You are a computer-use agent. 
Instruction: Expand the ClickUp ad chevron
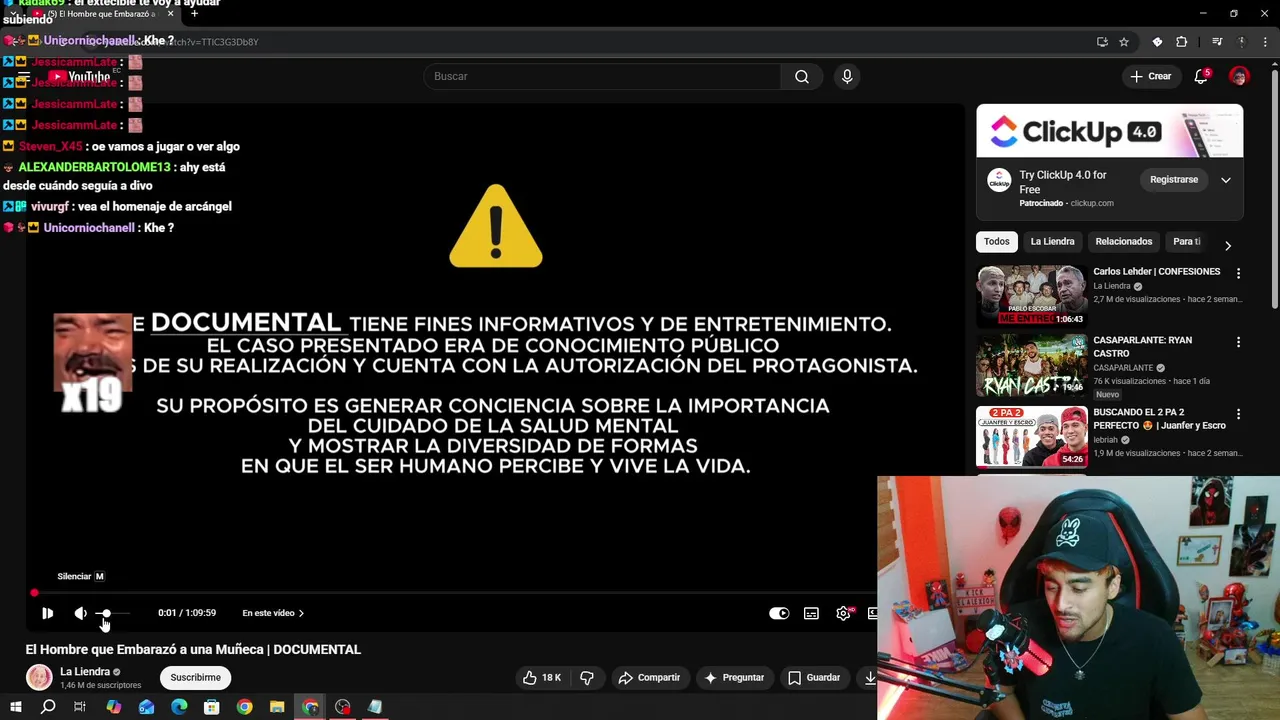click(x=1225, y=180)
